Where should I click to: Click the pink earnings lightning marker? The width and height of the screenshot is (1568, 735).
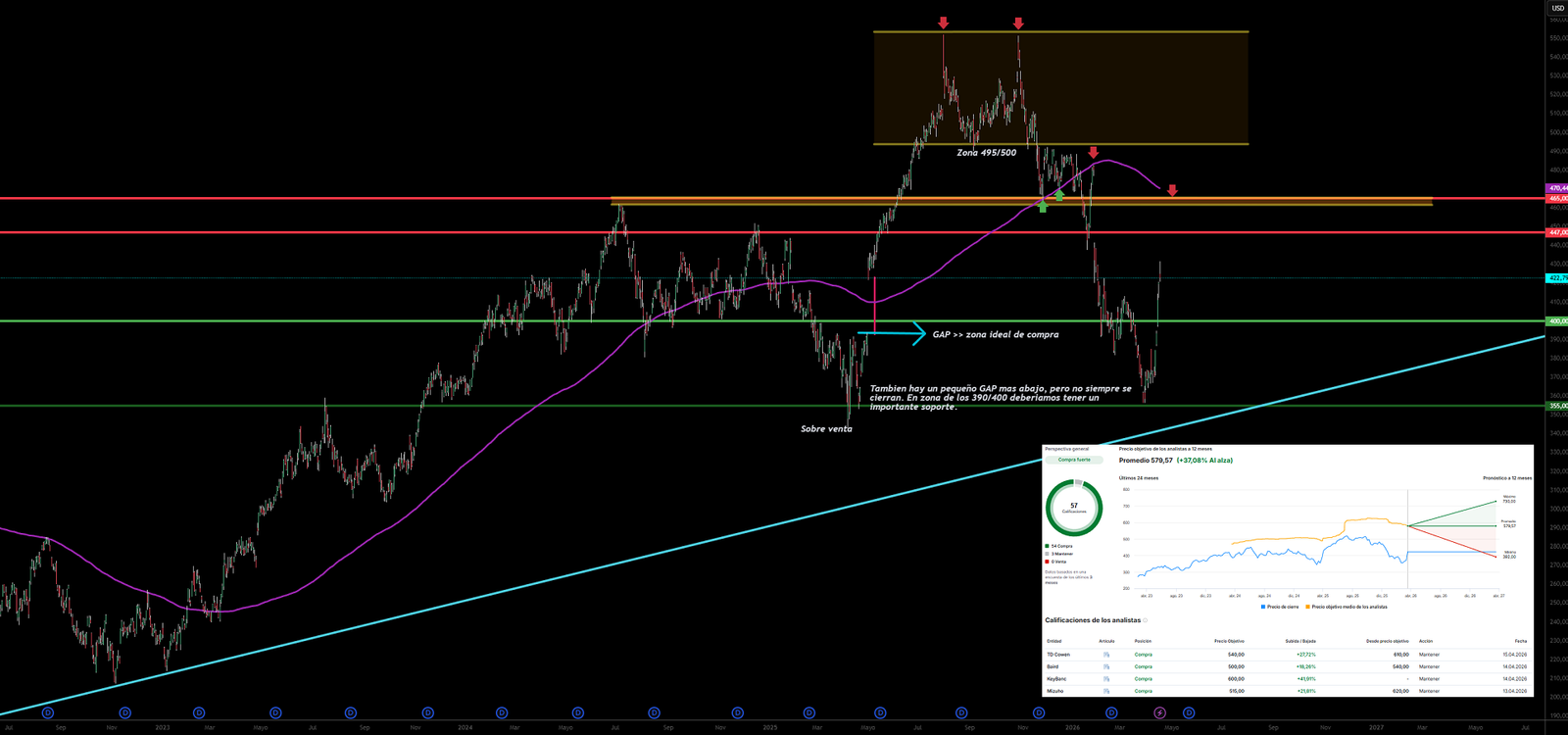[x=1160, y=712]
